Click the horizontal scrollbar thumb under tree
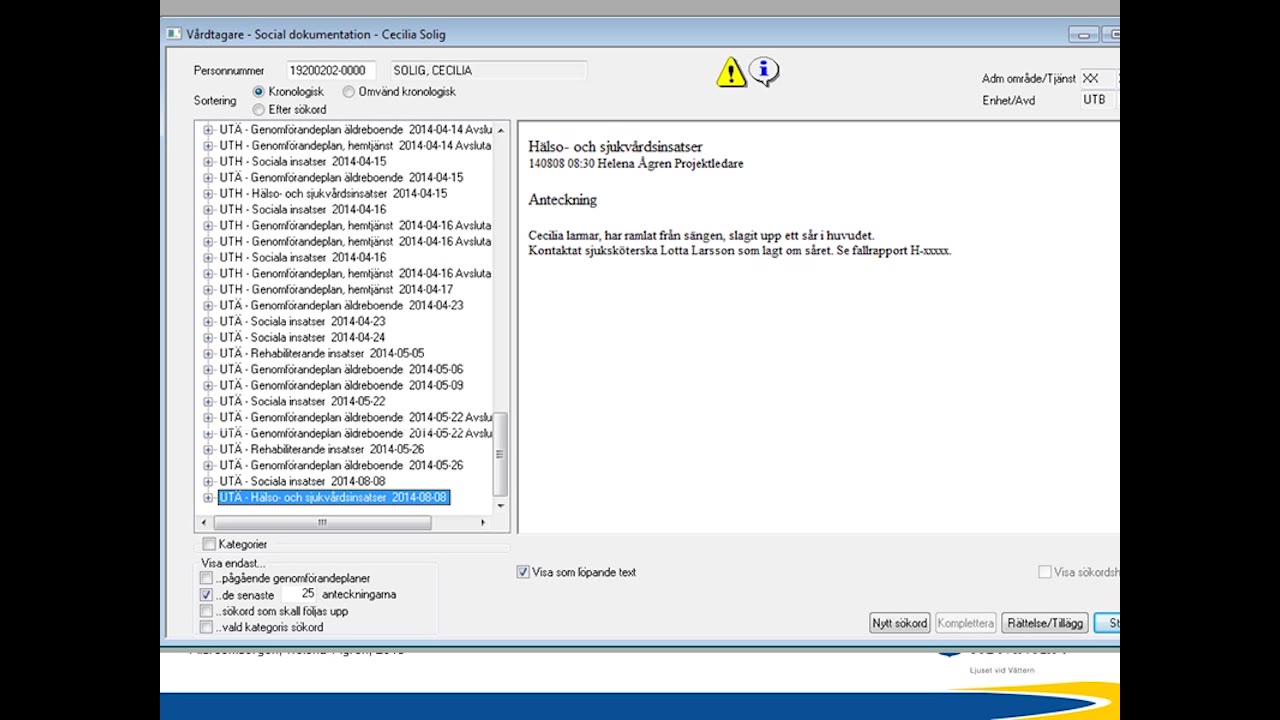Image resolution: width=1280 pixels, height=720 pixels. click(322, 523)
